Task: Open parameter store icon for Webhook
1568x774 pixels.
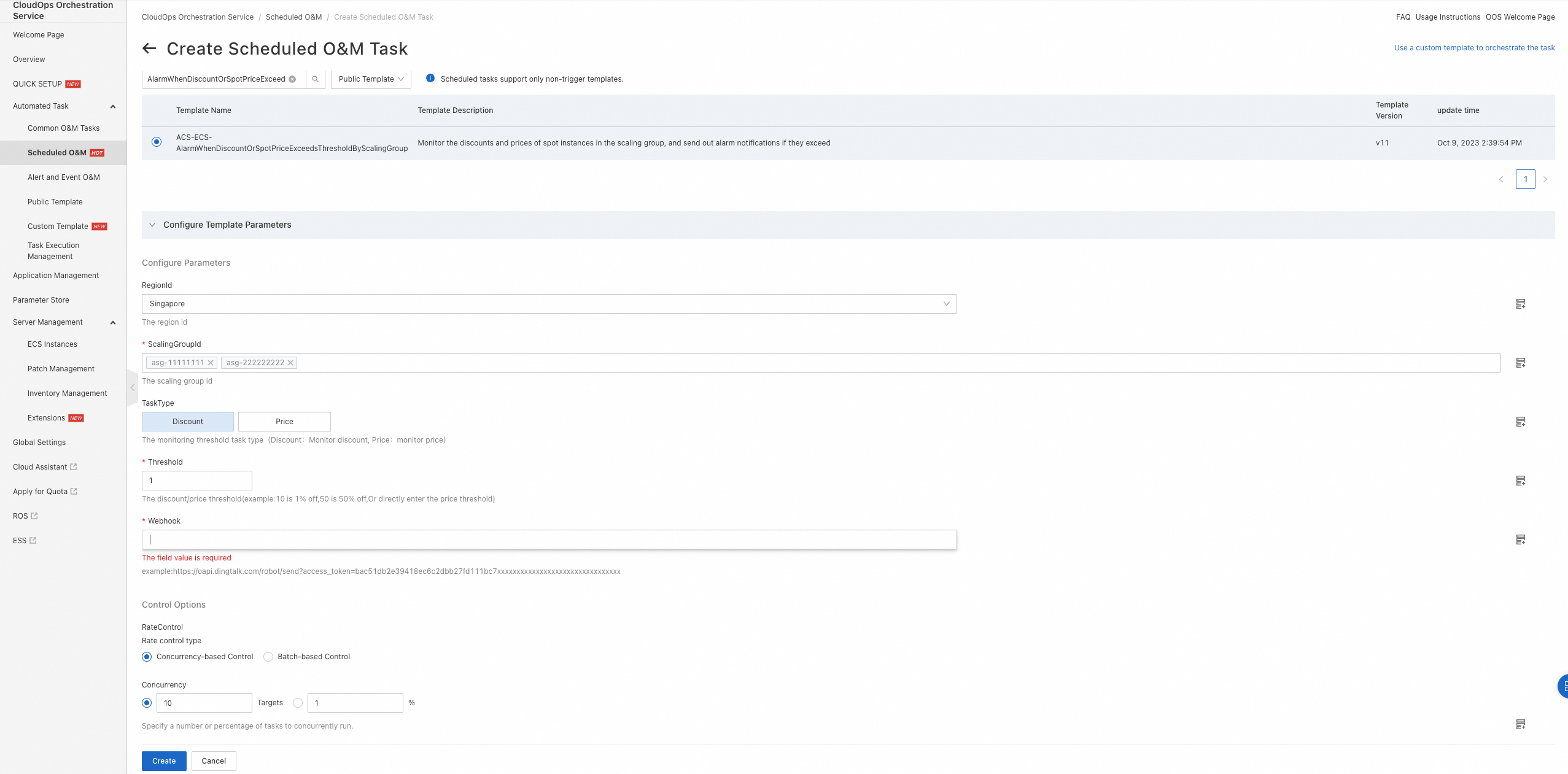Action: pyautogui.click(x=1521, y=540)
